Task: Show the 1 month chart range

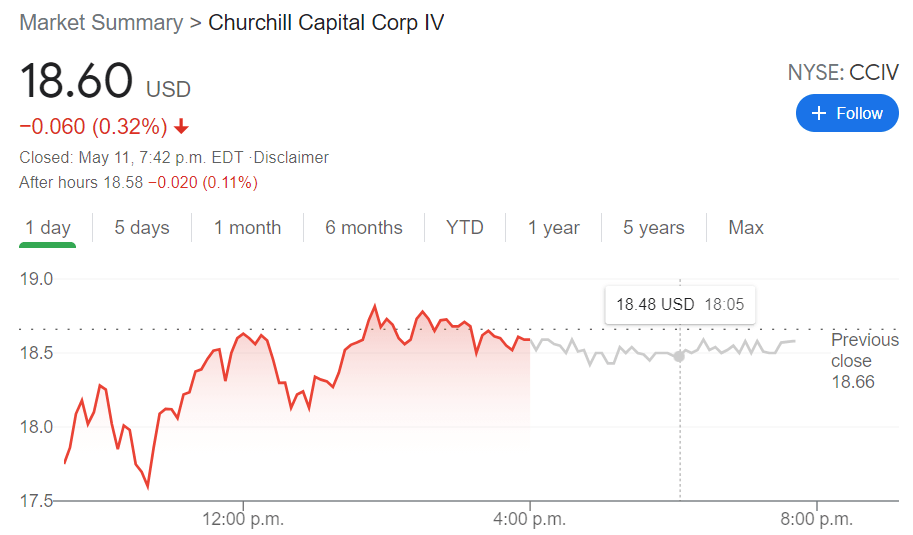Action: [x=247, y=228]
